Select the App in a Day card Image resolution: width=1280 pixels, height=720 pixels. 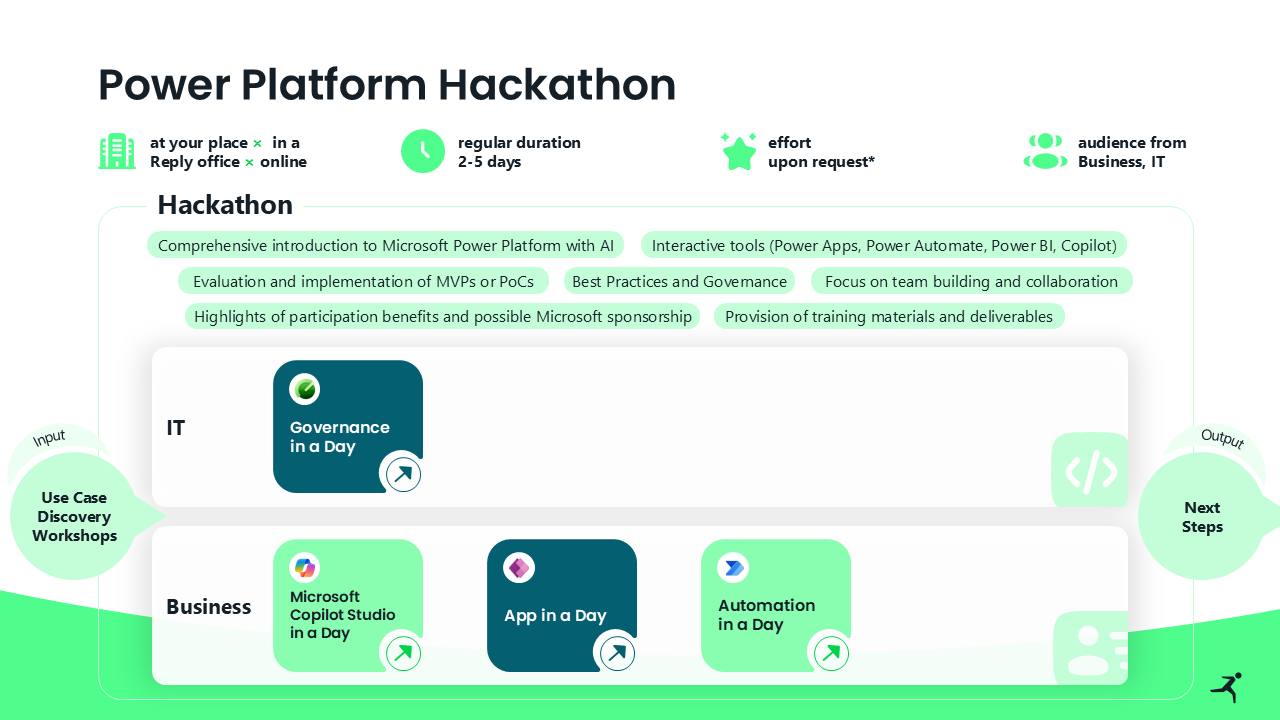(x=562, y=606)
